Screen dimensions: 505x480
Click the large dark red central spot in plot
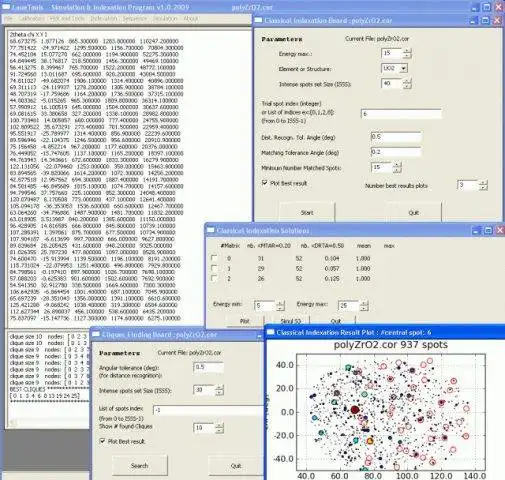pyautogui.click(x=355, y=410)
